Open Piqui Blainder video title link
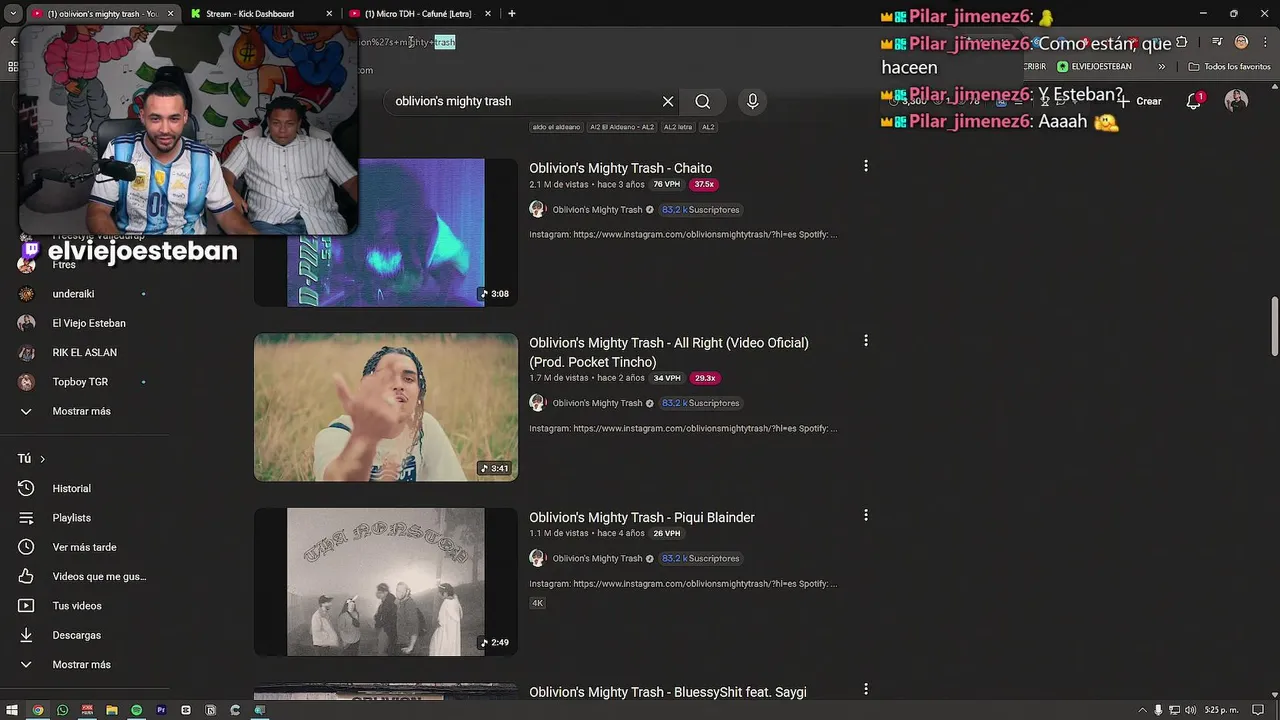The image size is (1280, 720). (x=642, y=517)
